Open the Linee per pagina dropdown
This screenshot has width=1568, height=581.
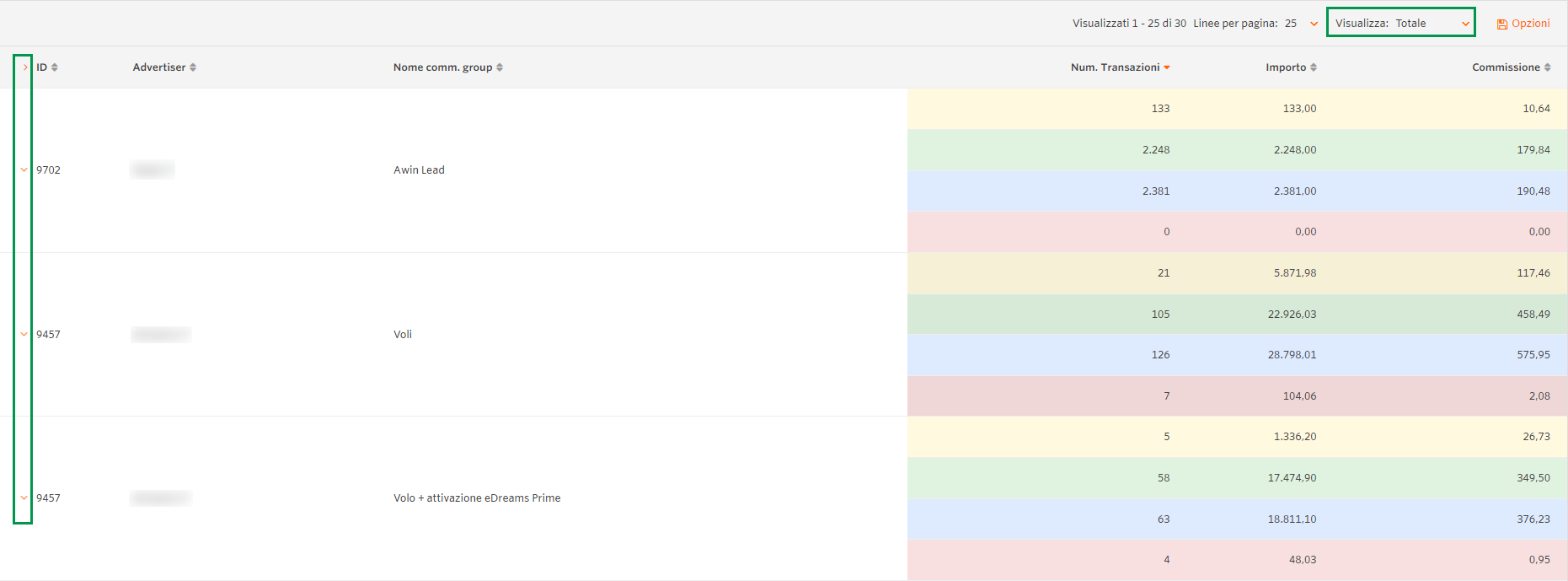click(x=1313, y=24)
